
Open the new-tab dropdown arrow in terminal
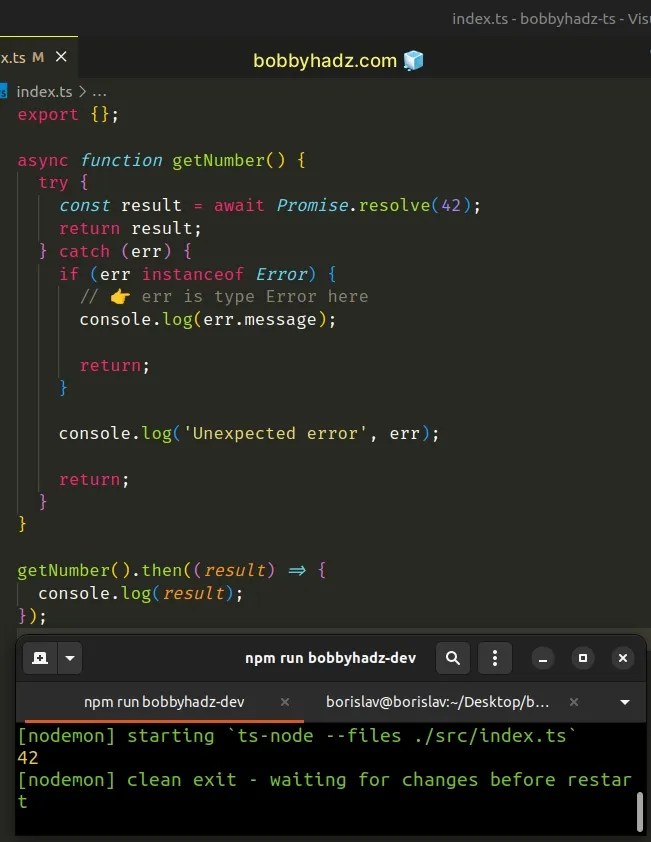pos(70,658)
